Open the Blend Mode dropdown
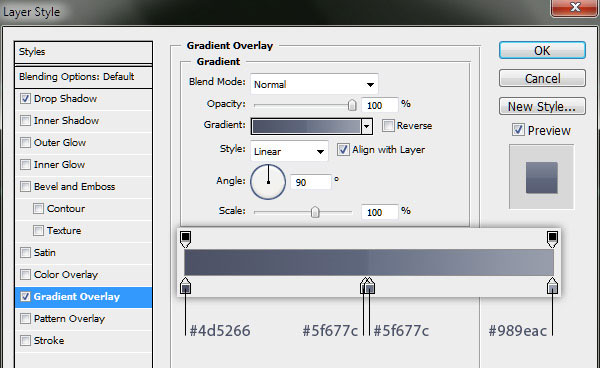 tap(314, 84)
